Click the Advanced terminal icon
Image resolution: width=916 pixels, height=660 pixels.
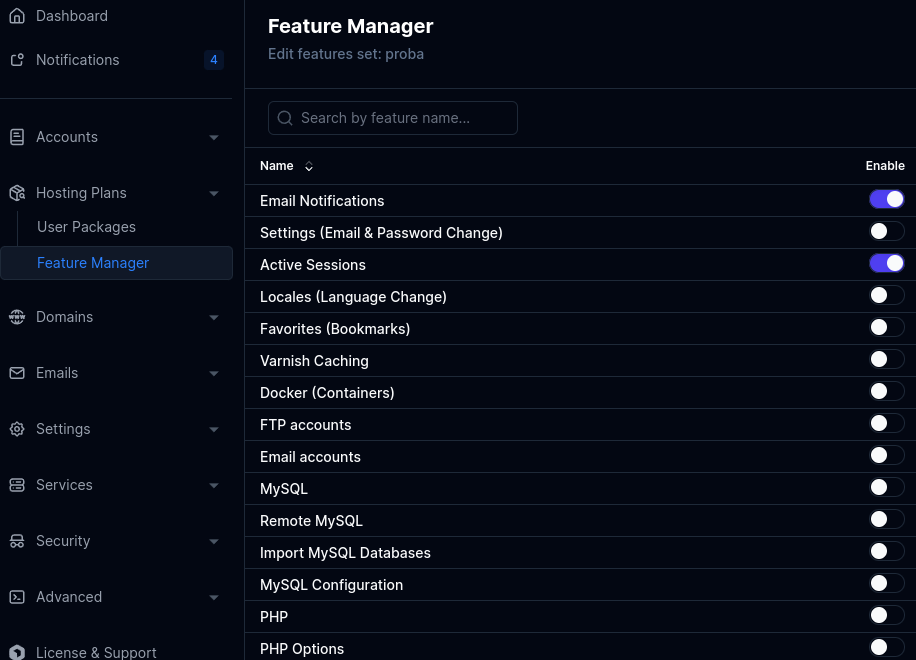17,597
